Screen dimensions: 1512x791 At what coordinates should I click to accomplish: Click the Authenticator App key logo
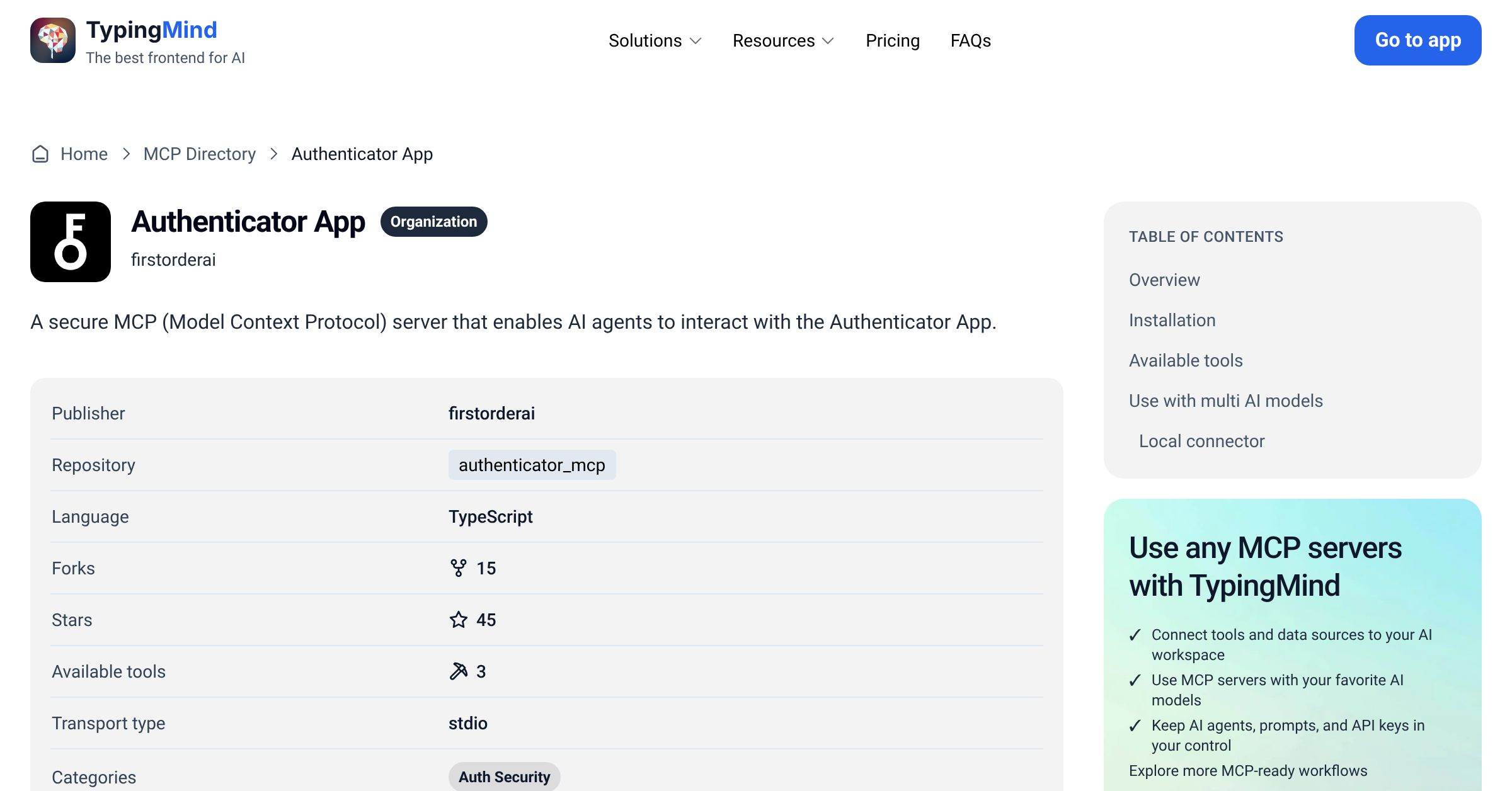pos(71,242)
